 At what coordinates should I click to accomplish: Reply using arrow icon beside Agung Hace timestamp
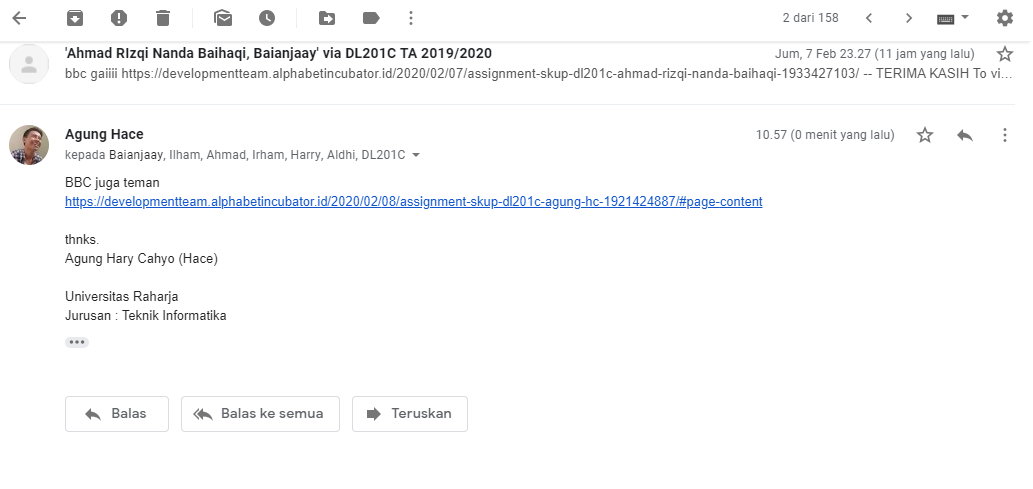(x=965, y=135)
